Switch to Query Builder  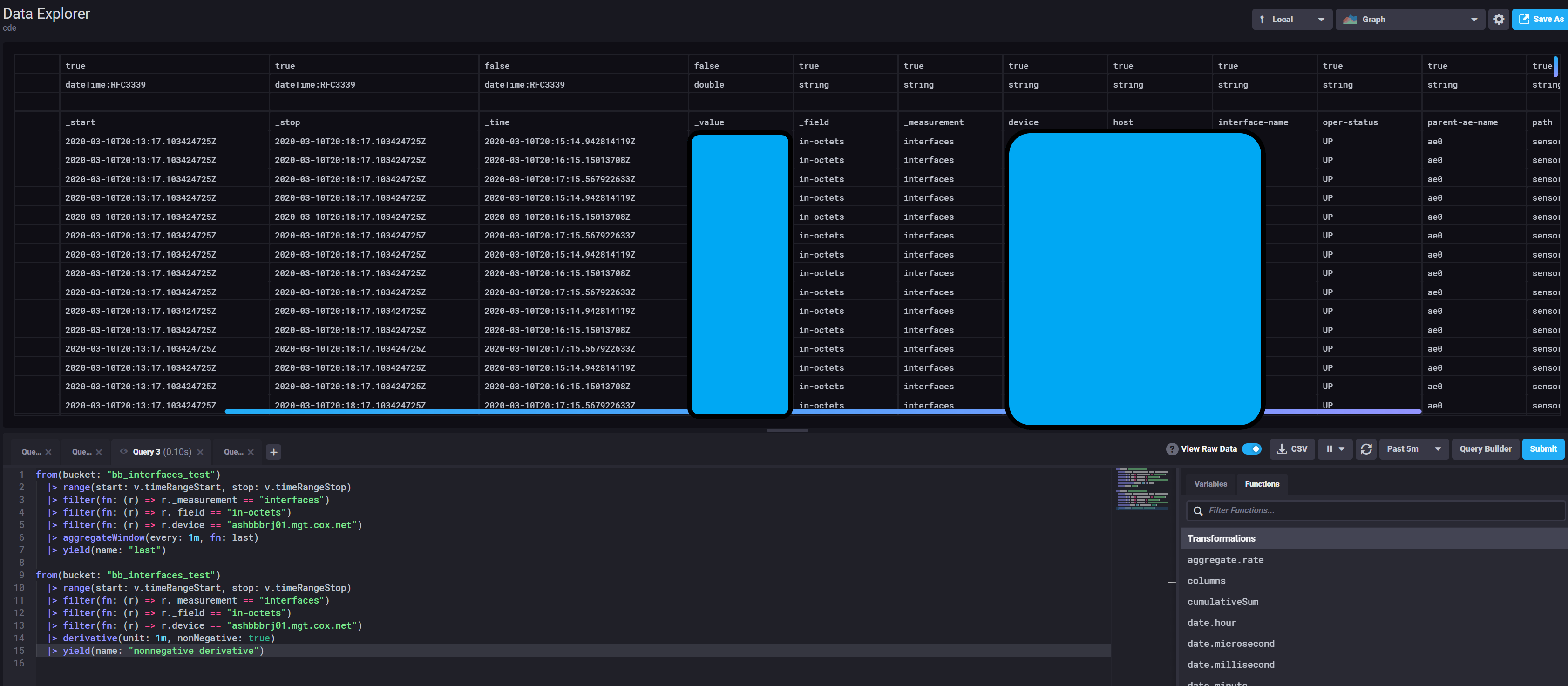(x=1485, y=449)
